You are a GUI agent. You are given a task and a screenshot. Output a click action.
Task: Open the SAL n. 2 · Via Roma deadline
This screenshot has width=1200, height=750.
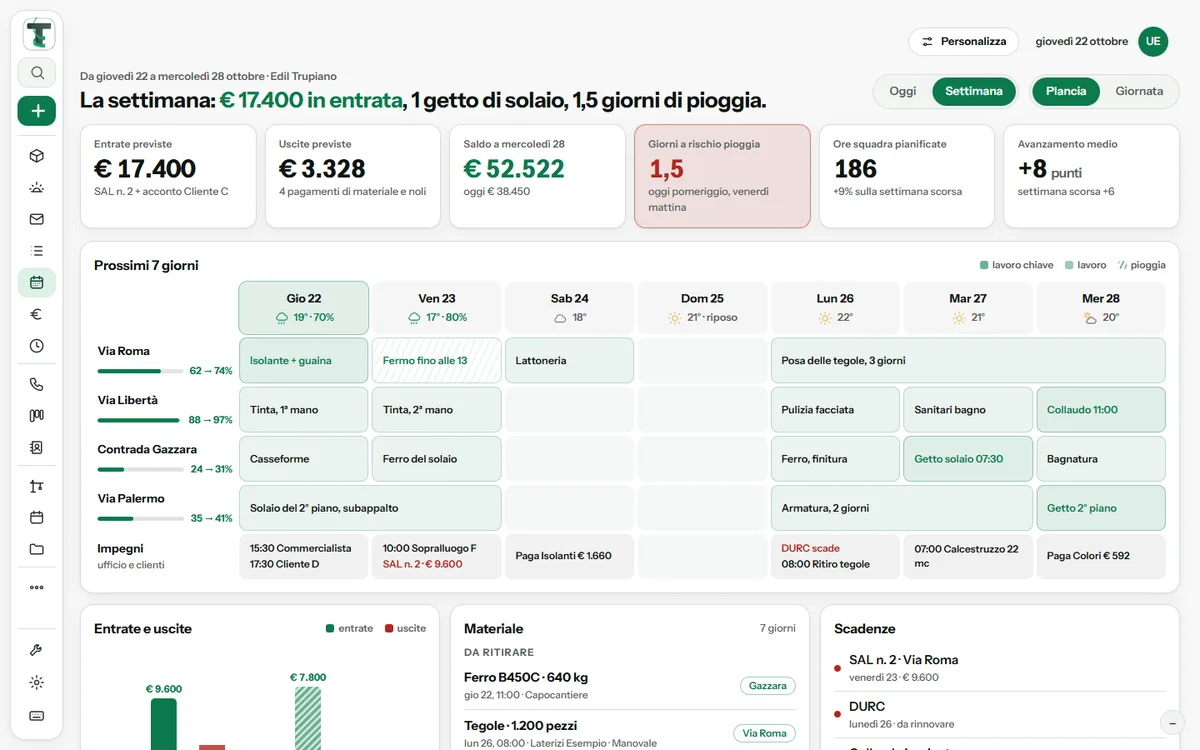(x=1000, y=668)
